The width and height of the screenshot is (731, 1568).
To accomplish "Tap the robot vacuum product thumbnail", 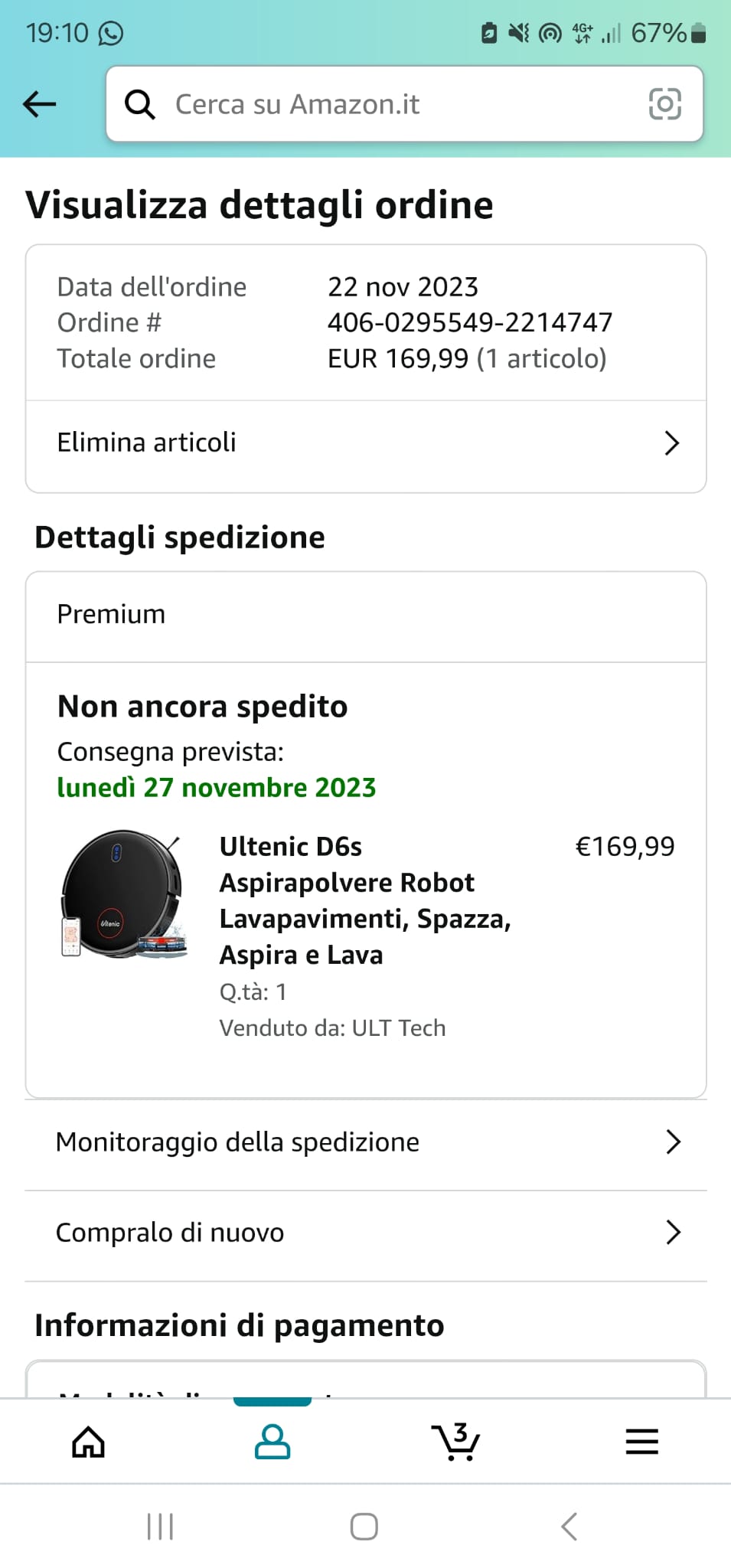I will point(123,893).
